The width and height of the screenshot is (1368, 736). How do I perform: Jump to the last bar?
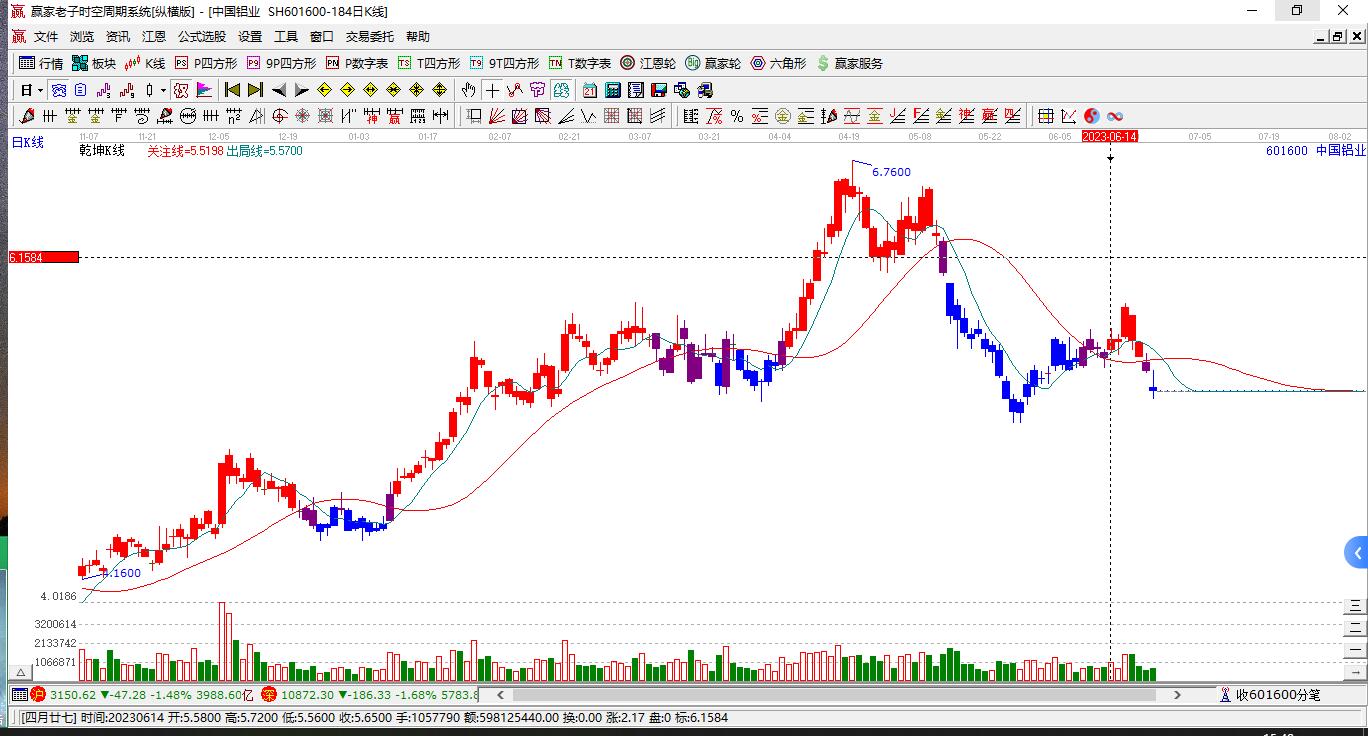pos(255,90)
